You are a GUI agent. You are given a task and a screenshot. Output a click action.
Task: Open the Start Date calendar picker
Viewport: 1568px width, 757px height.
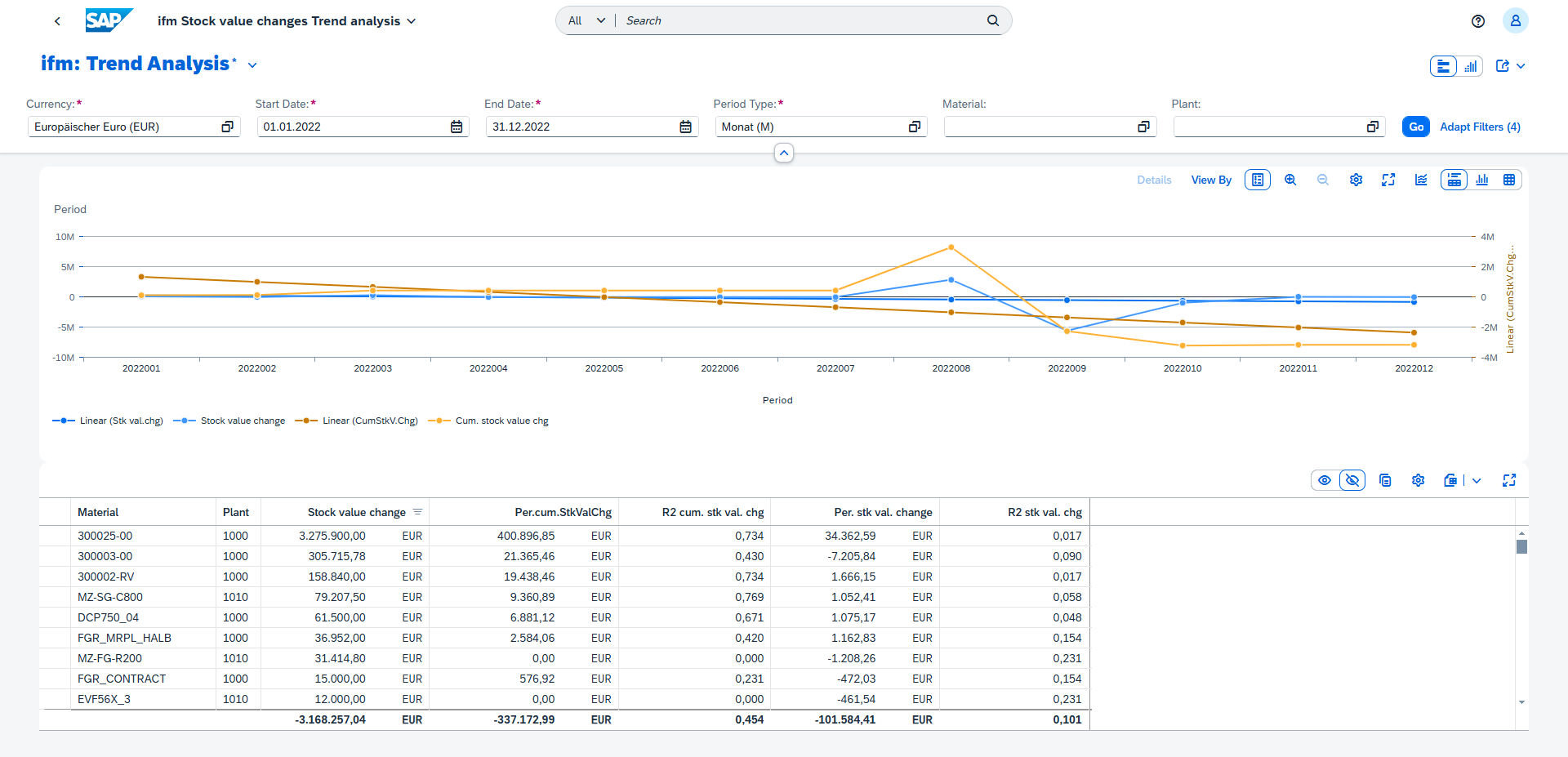point(457,127)
